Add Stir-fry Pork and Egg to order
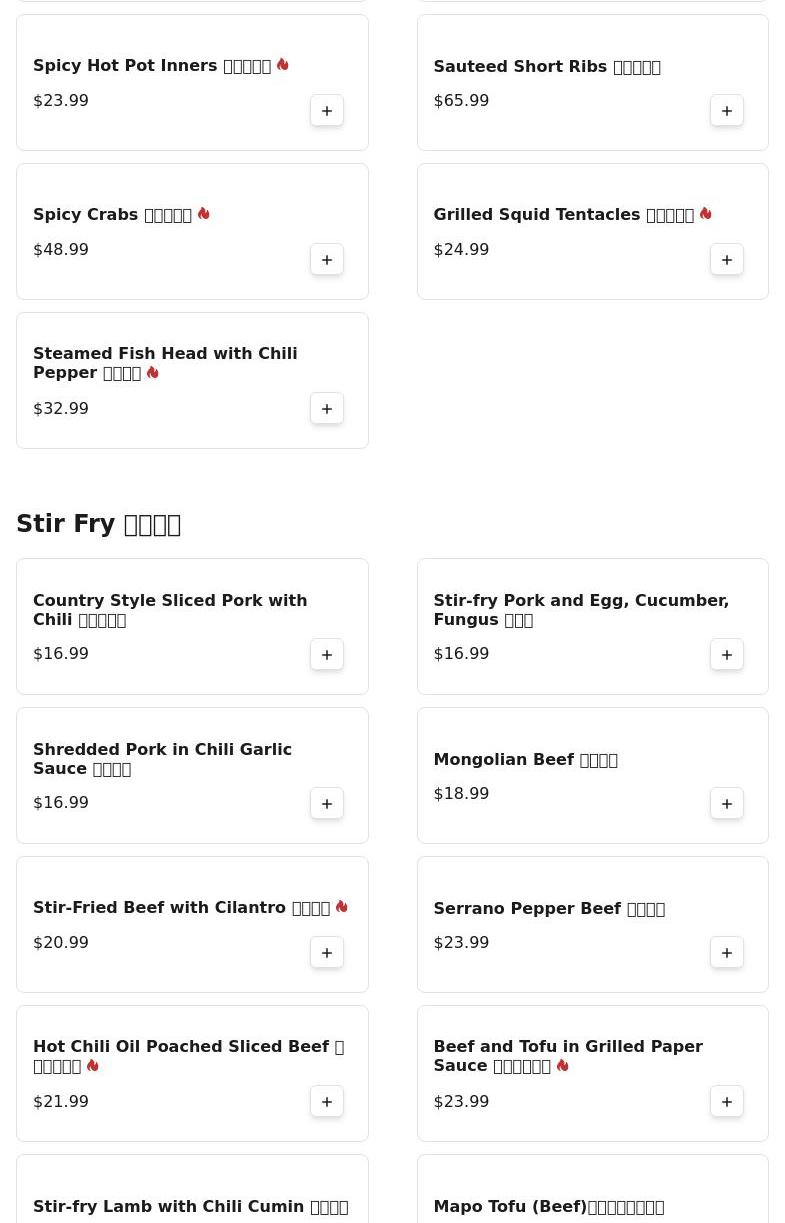785x1223 pixels. tap(727, 655)
